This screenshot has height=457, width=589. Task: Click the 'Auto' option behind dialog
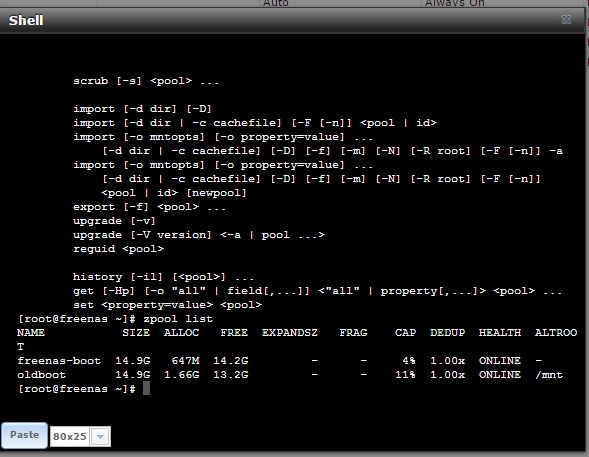coord(275,3)
